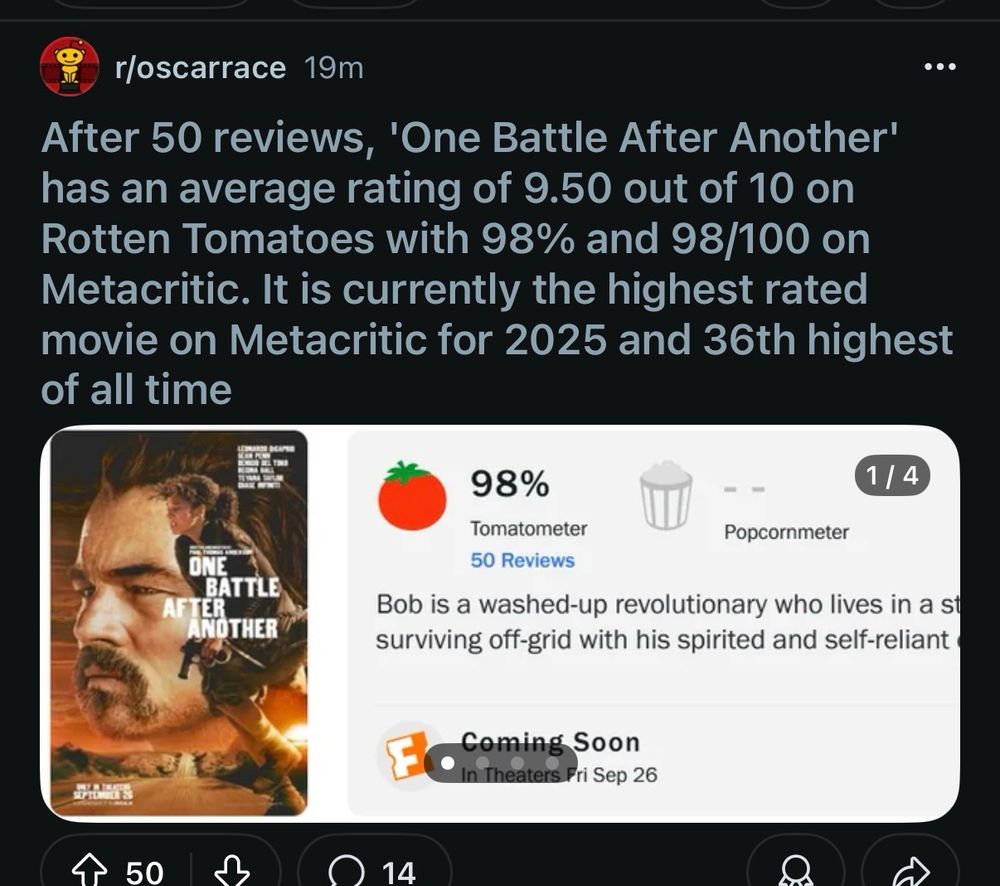Image resolution: width=1000 pixels, height=886 pixels.
Task: Open the blue '50 Reviews' link
Action: coord(522,561)
